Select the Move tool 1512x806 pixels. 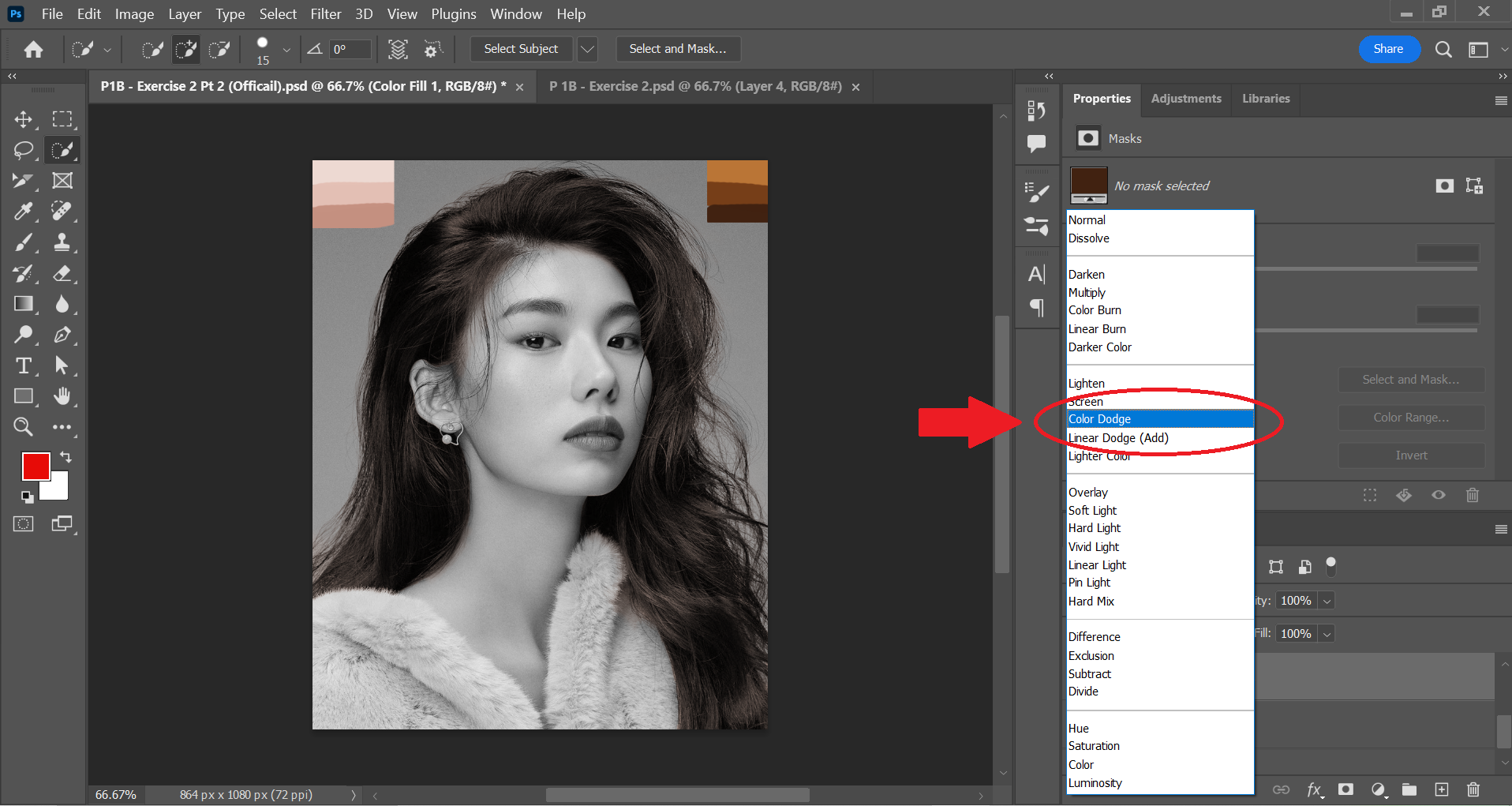pyautogui.click(x=24, y=119)
